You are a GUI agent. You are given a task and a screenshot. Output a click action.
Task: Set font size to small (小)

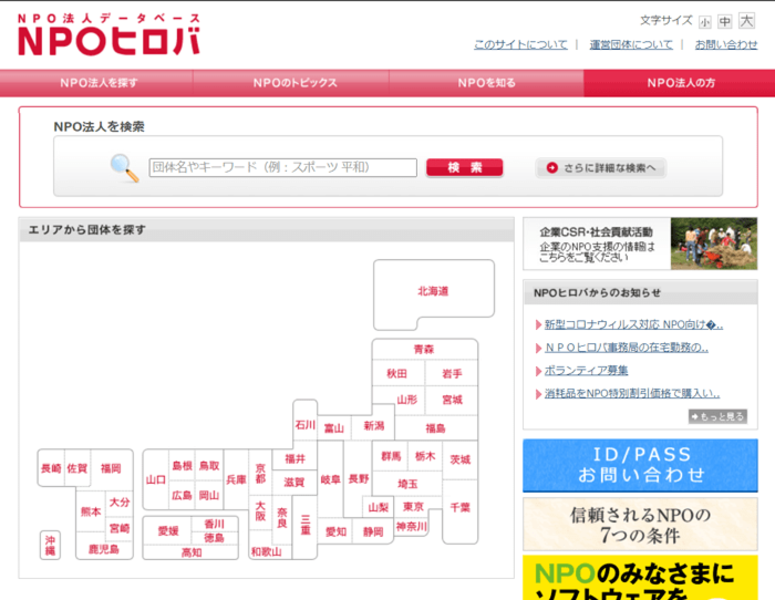point(706,21)
